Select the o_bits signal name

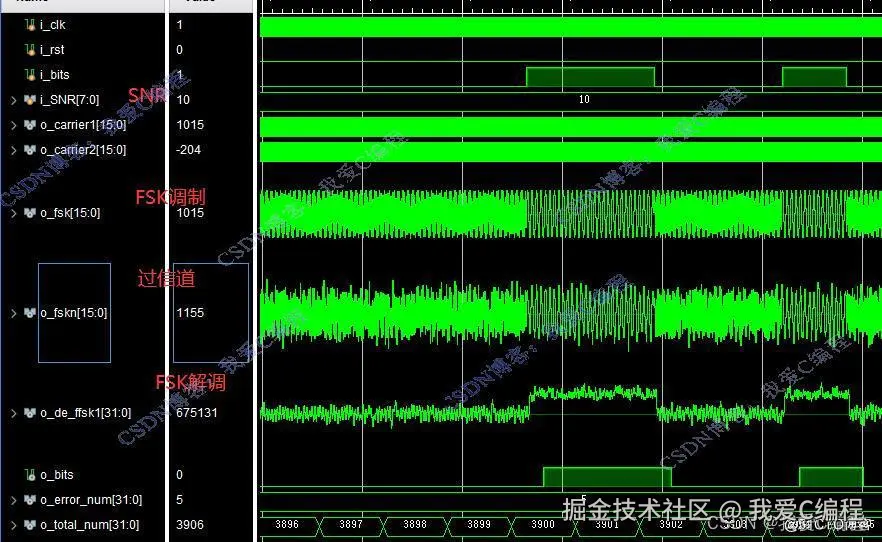[57, 475]
